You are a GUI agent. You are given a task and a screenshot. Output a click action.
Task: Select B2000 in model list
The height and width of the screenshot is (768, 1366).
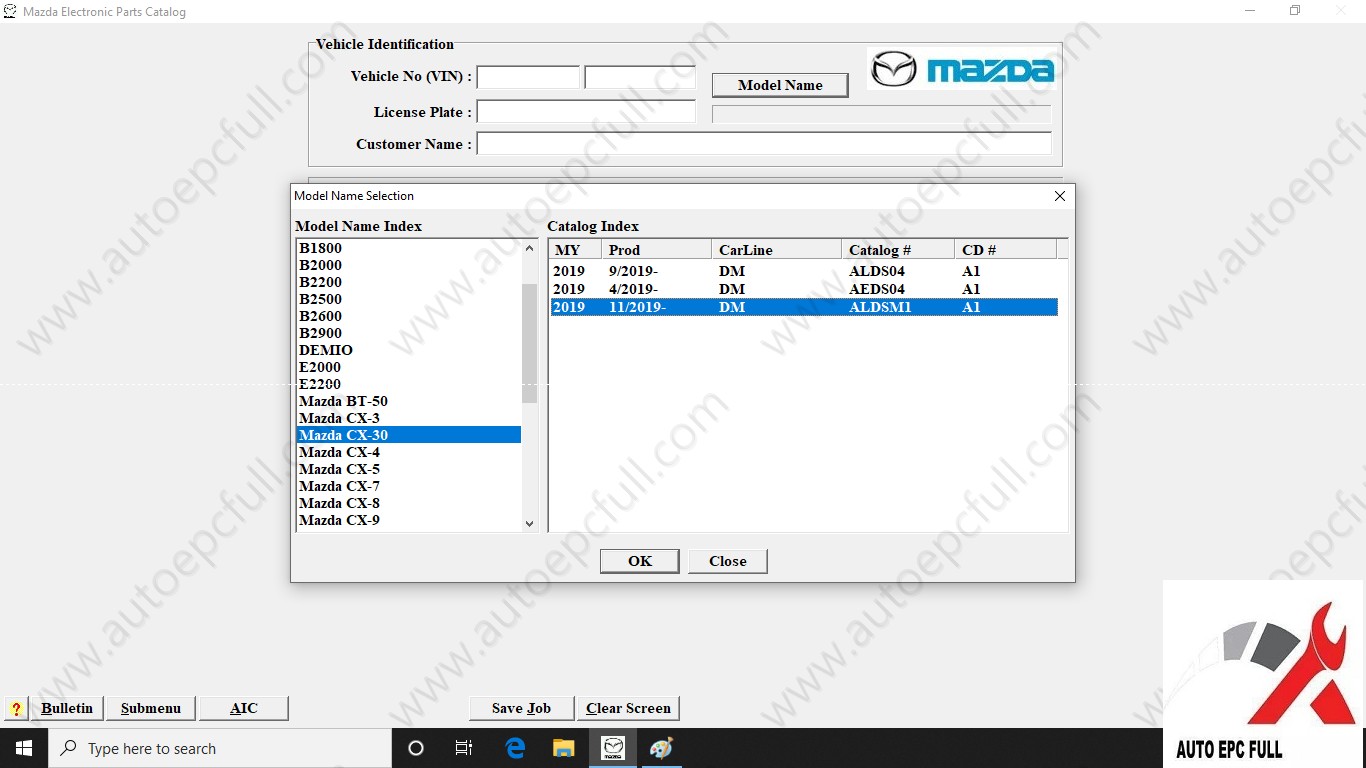point(409,265)
